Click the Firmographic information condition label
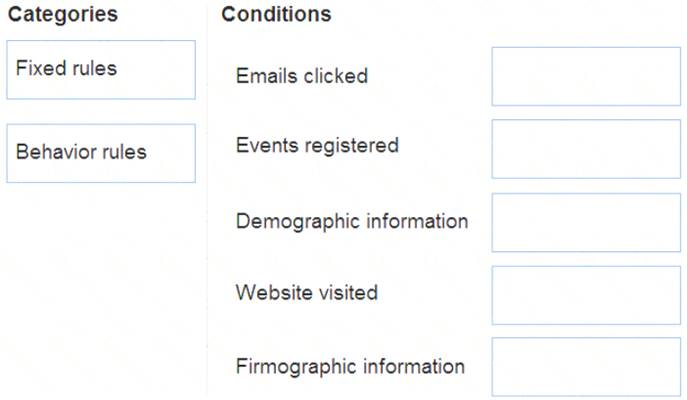The width and height of the screenshot is (687, 400). click(x=350, y=366)
